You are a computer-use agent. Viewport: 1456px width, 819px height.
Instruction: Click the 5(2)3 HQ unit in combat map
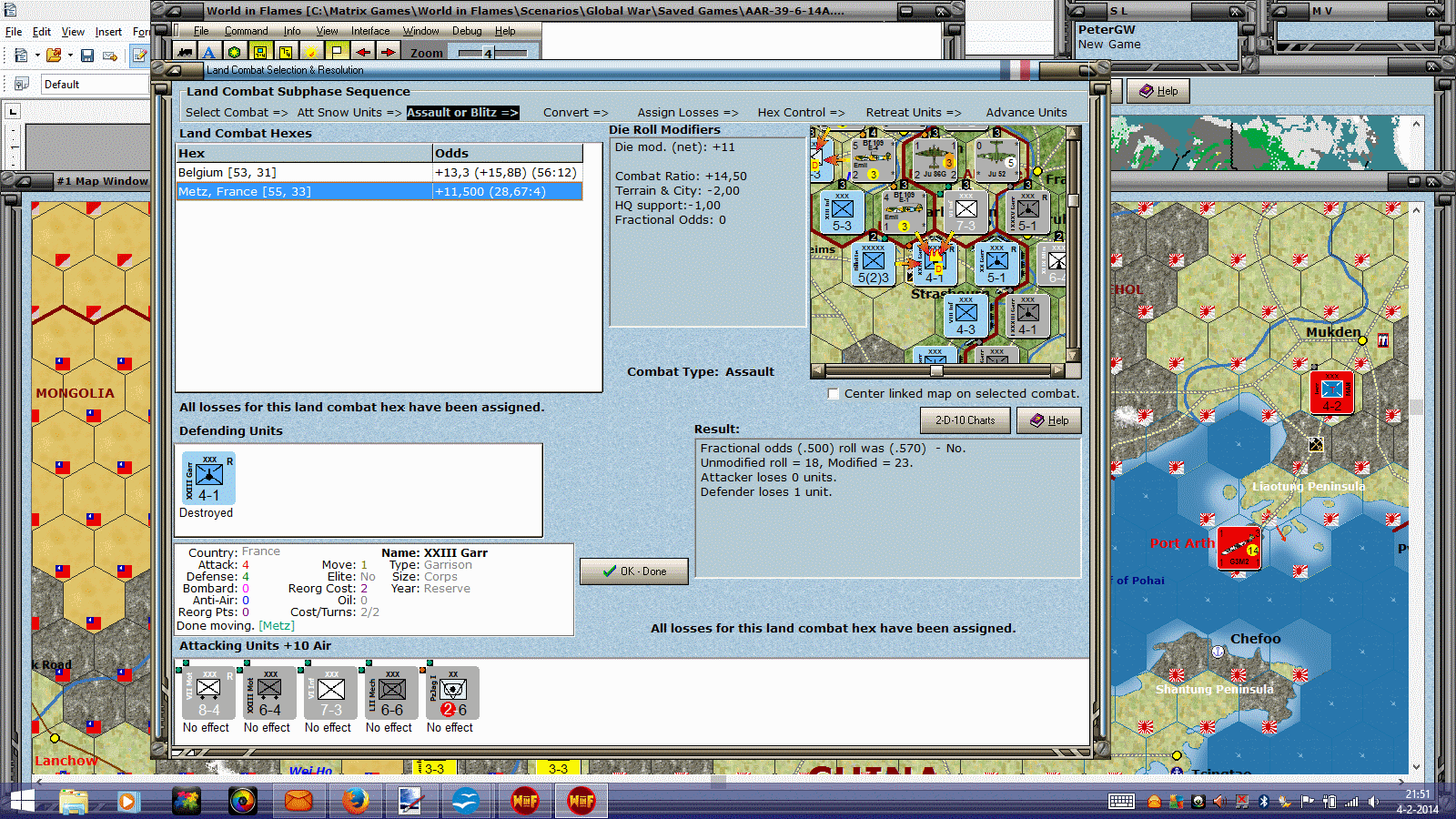point(873,265)
